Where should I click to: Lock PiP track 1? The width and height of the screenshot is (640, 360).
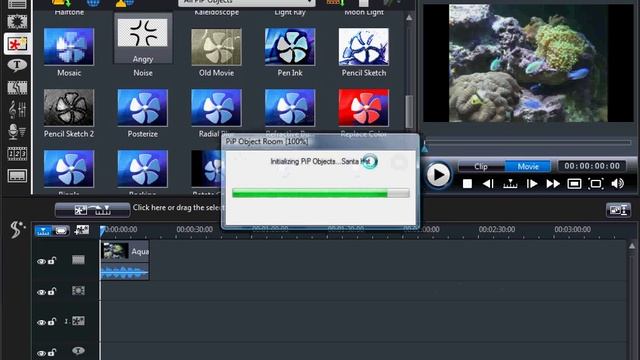click(x=52, y=322)
